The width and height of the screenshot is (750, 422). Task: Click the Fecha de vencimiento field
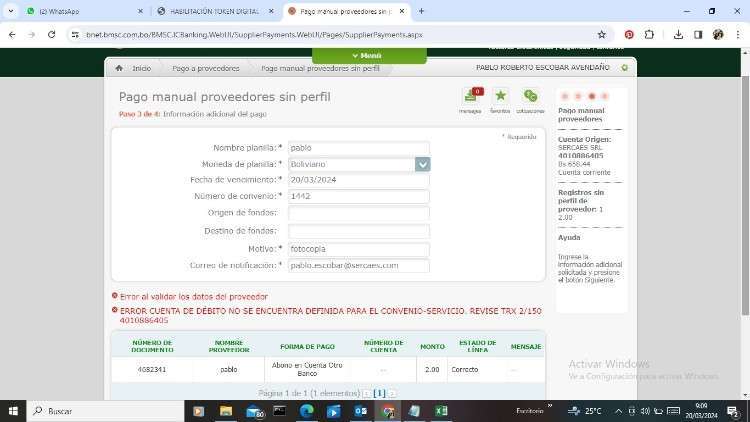358,180
